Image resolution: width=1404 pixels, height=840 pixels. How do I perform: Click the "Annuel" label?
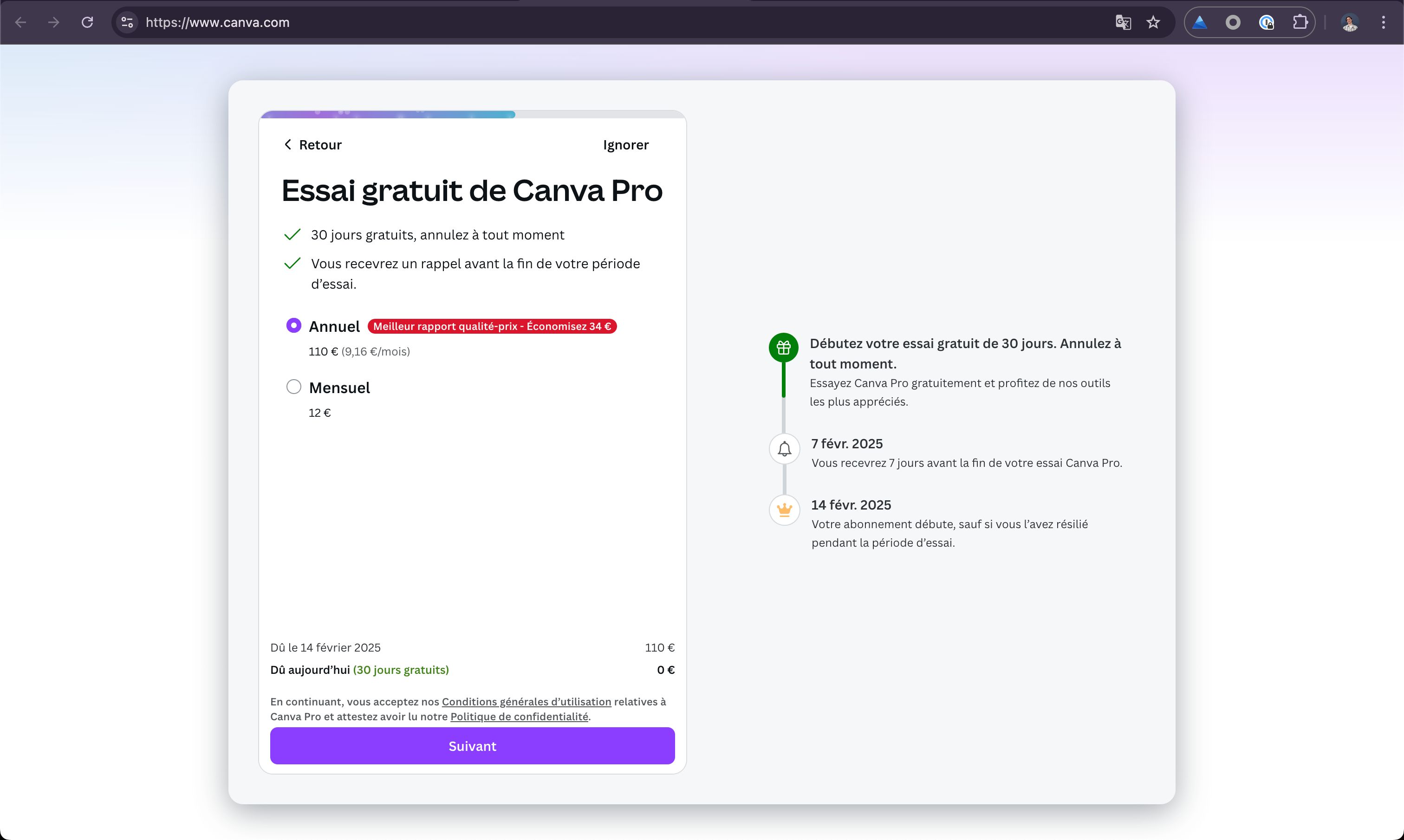tap(334, 327)
